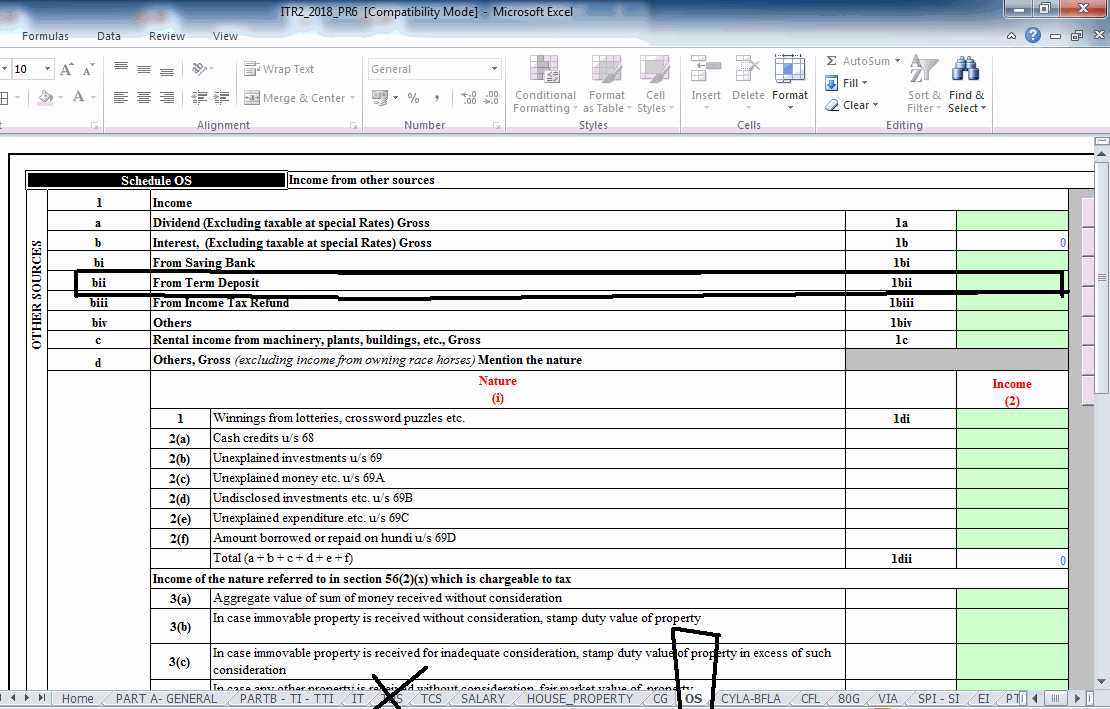Expand the Clear options dropdown

point(855,104)
